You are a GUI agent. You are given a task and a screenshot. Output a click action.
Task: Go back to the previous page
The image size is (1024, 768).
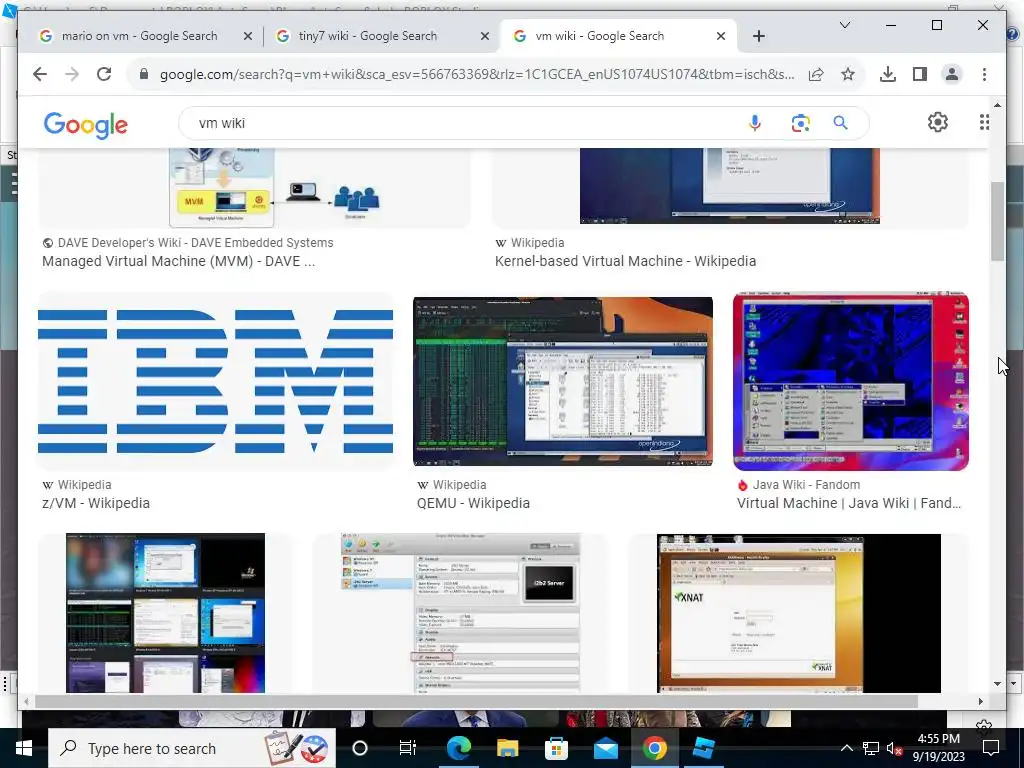coord(40,74)
